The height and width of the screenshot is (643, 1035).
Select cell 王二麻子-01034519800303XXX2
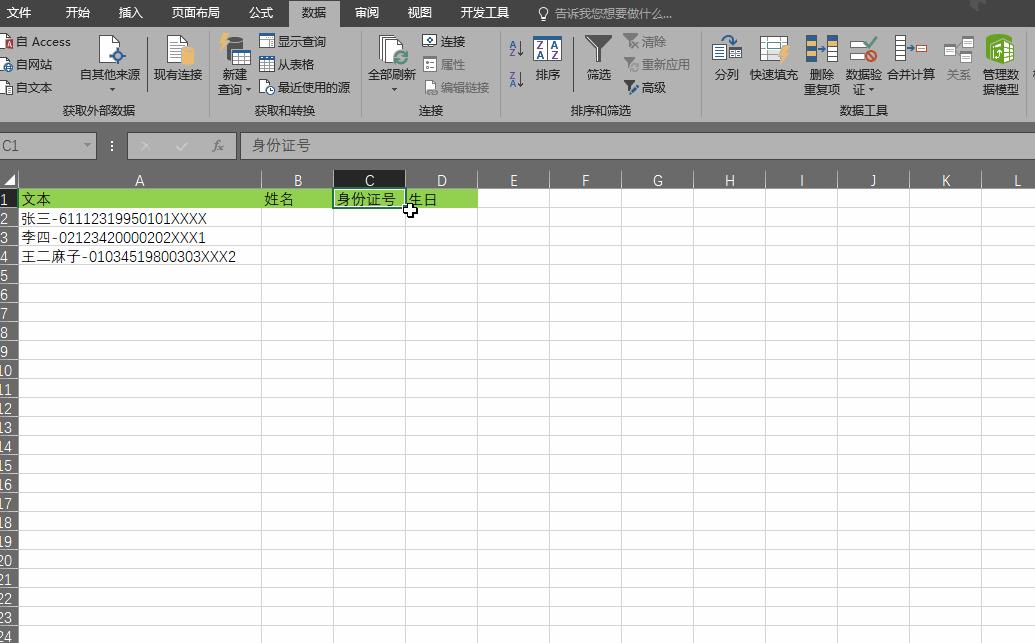pyautogui.click(x=140, y=256)
